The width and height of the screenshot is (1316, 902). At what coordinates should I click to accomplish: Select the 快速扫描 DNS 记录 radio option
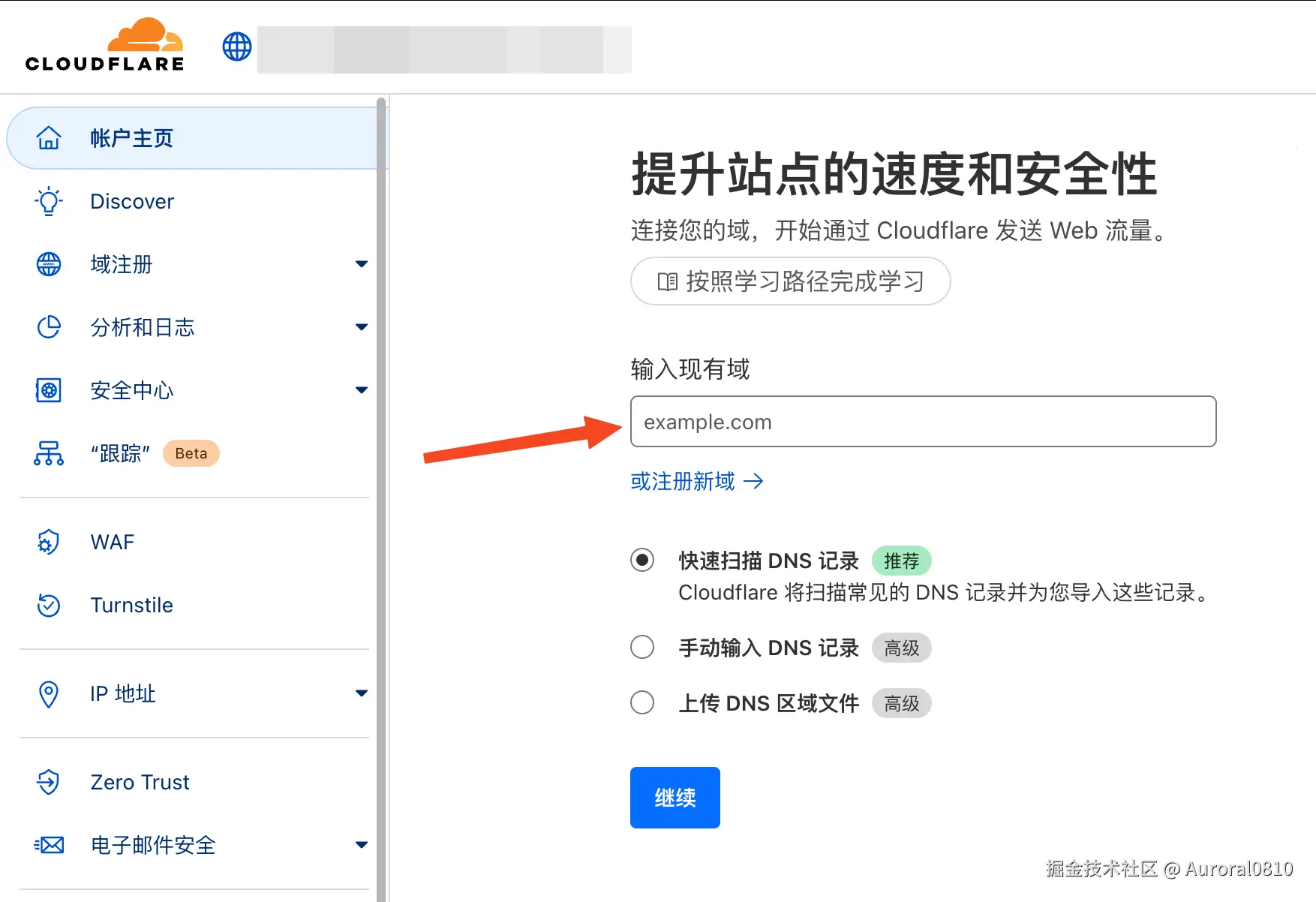tap(642, 560)
